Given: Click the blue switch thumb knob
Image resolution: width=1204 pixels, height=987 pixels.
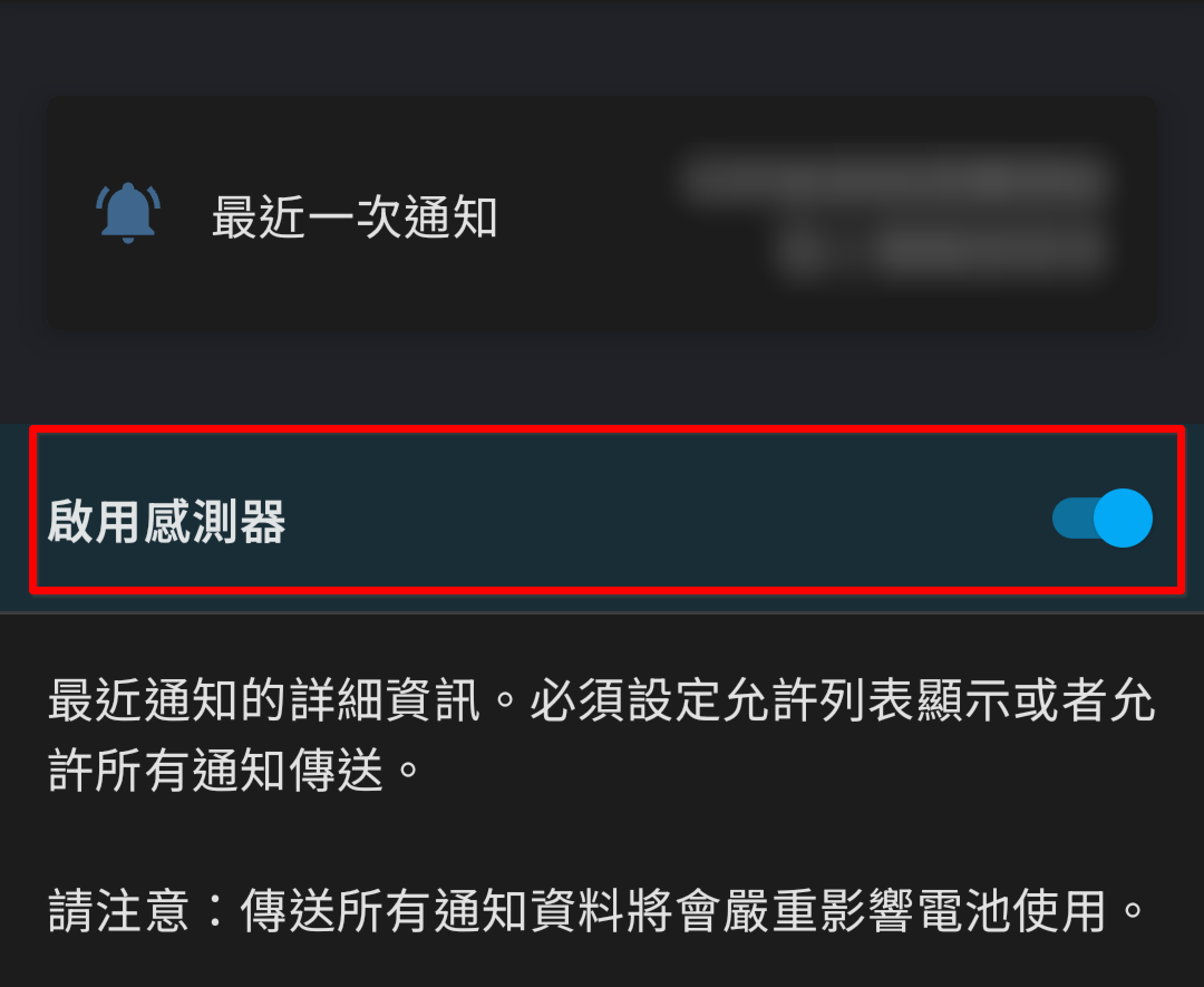Looking at the screenshot, I should point(1123,518).
